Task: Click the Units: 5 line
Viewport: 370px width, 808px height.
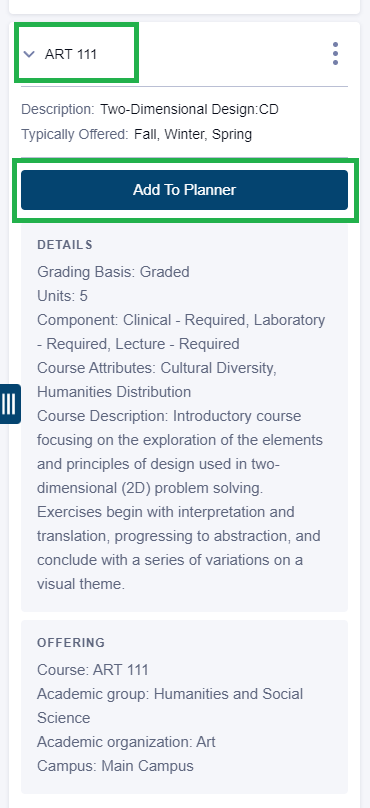Action: (x=62, y=296)
